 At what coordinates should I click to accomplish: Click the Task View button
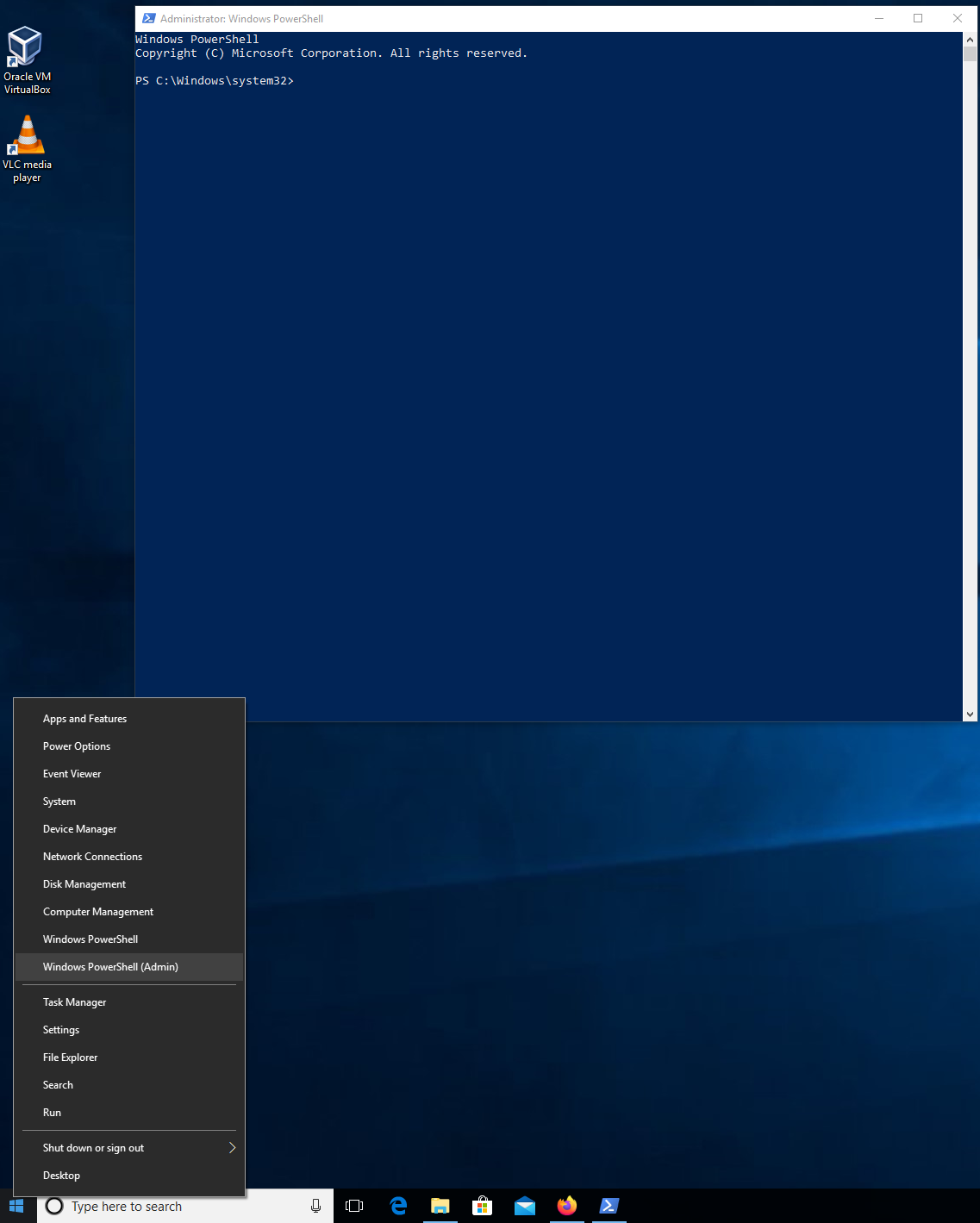354,1206
